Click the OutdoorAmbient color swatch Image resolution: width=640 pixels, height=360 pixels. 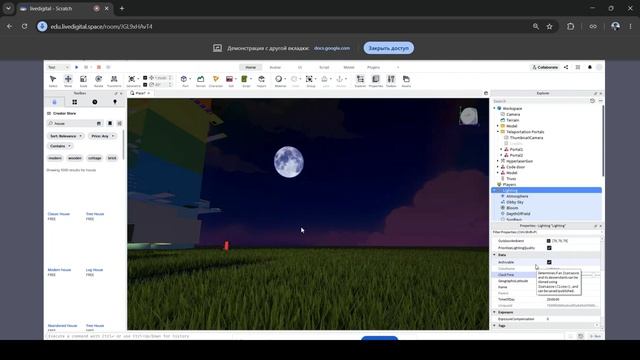[549, 241]
